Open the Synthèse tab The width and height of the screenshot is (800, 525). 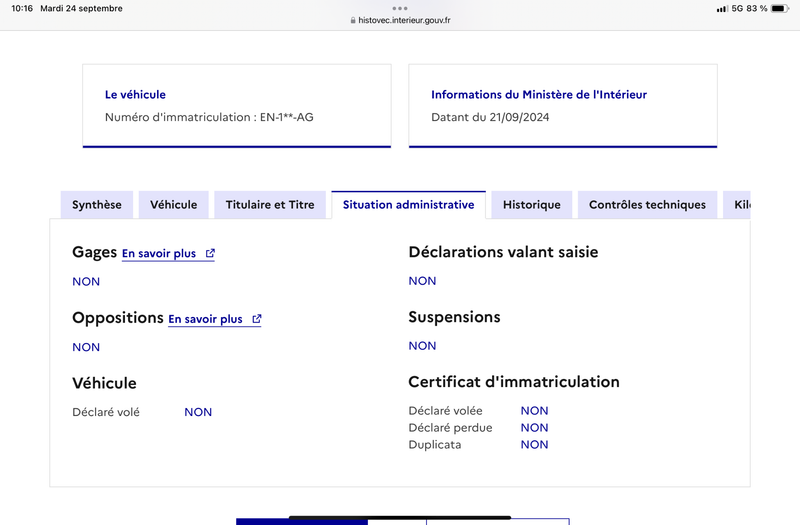coord(97,205)
